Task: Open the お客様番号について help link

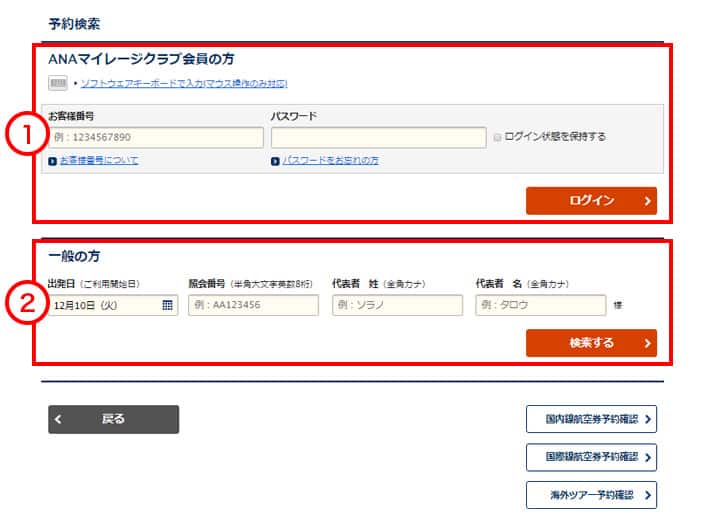Action: pos(98,160)
